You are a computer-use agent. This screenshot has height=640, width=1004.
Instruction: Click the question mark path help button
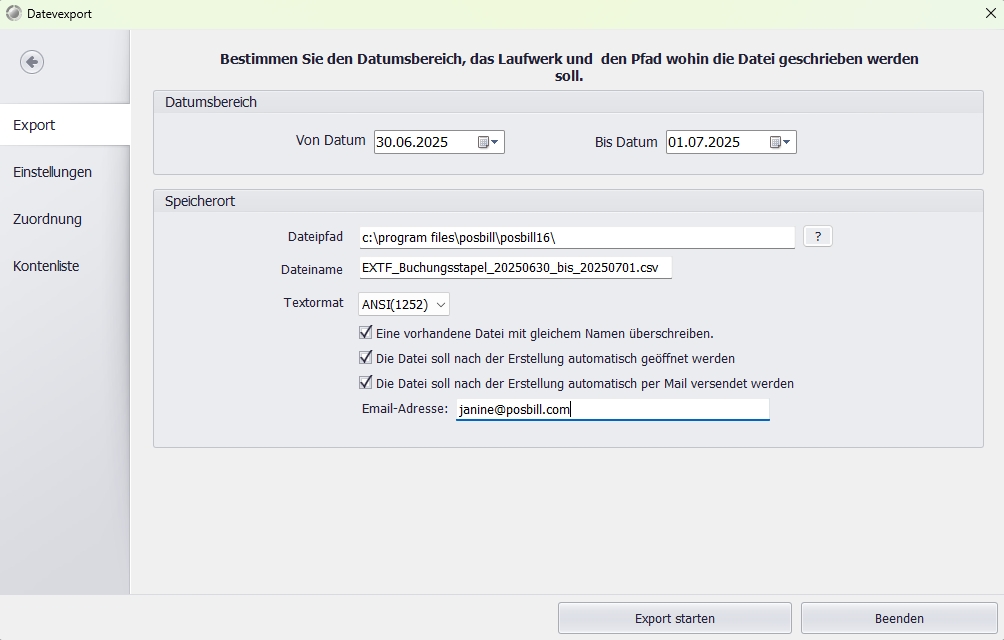click(817, 237)
